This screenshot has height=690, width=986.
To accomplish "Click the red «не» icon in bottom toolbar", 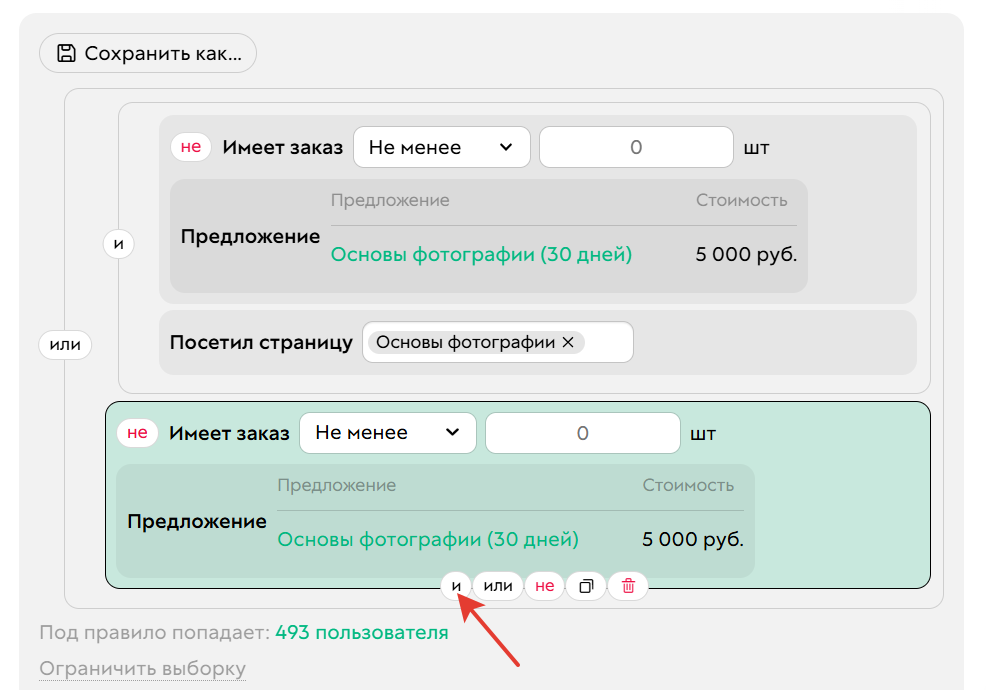I will [543, 586].
